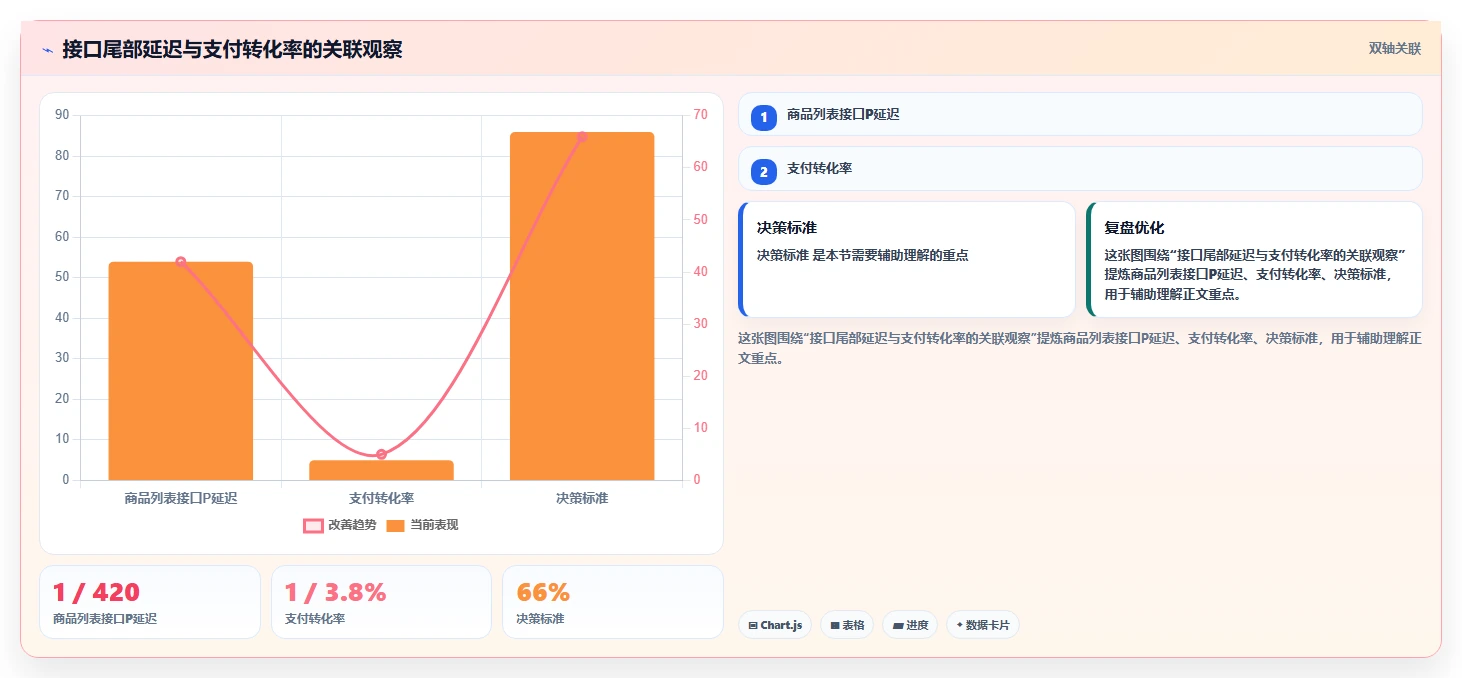Viewport: 1462px width, 678px height.
Task: Click the summary paragraph below the cards
Action: coord(1080,348)
